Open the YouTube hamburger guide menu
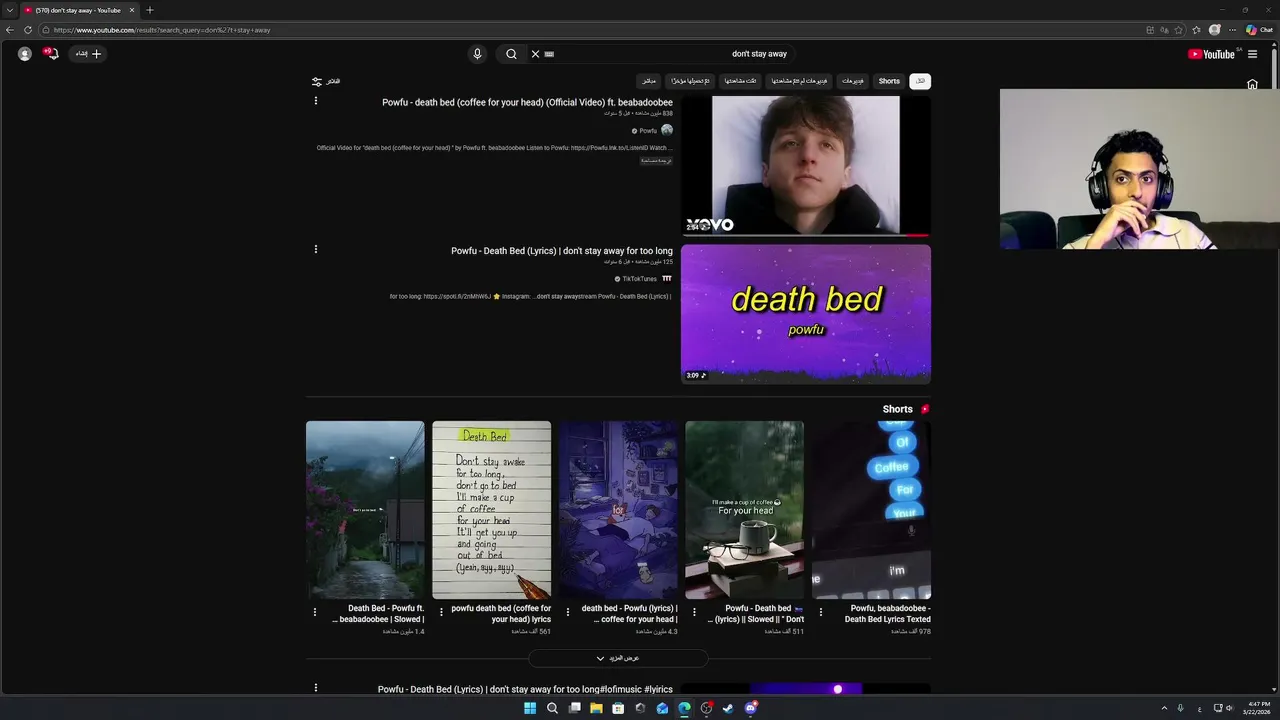 pos(1252,54)
